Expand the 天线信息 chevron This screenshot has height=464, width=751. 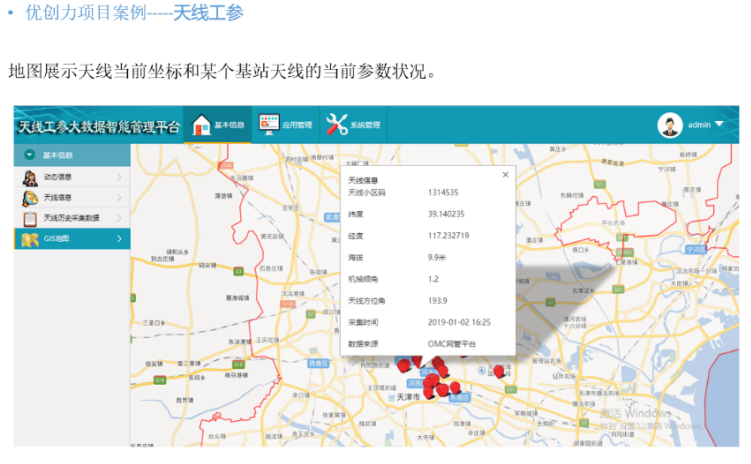click(x=119, y=197)
